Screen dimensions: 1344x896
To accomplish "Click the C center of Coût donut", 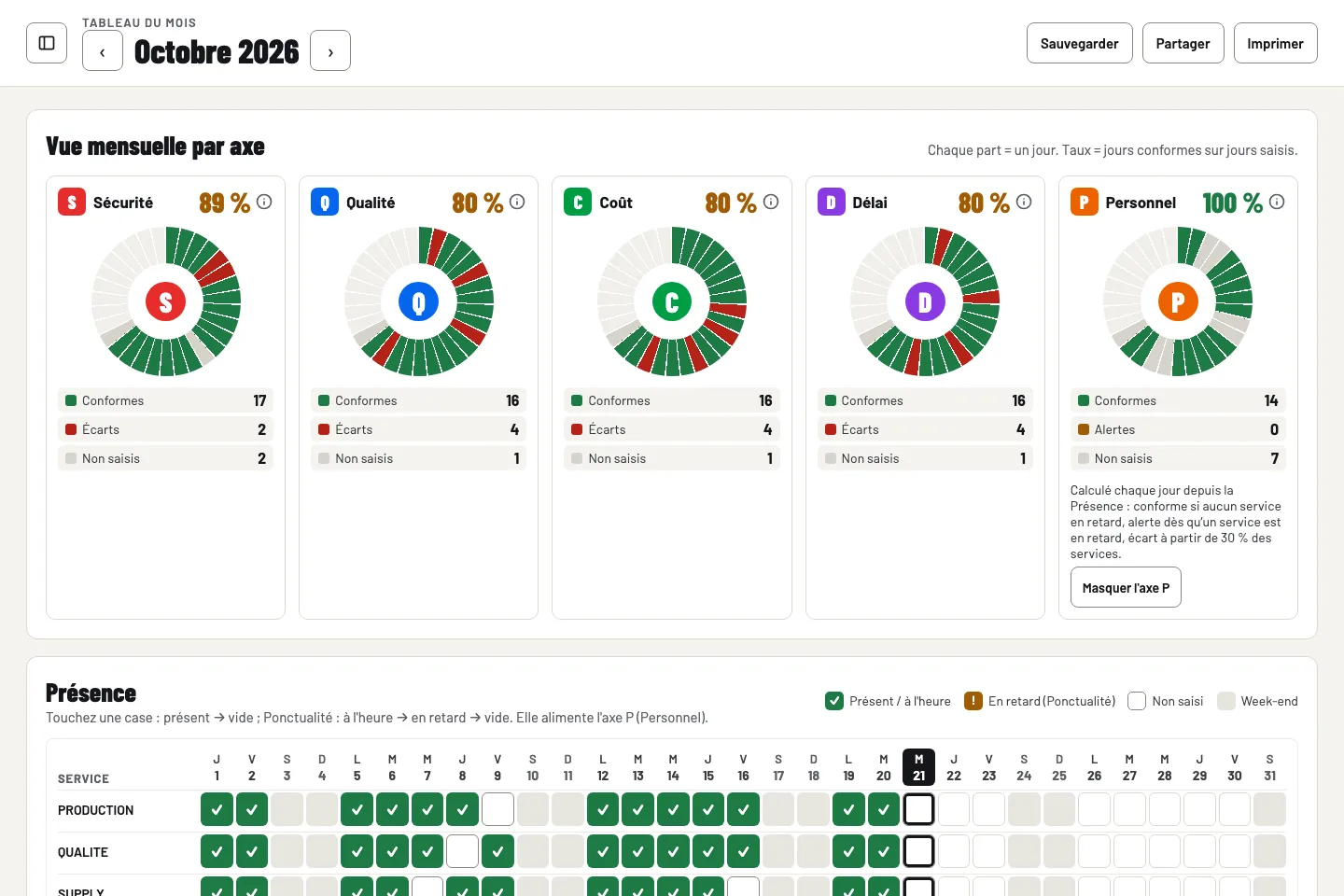I will (672, 301).
